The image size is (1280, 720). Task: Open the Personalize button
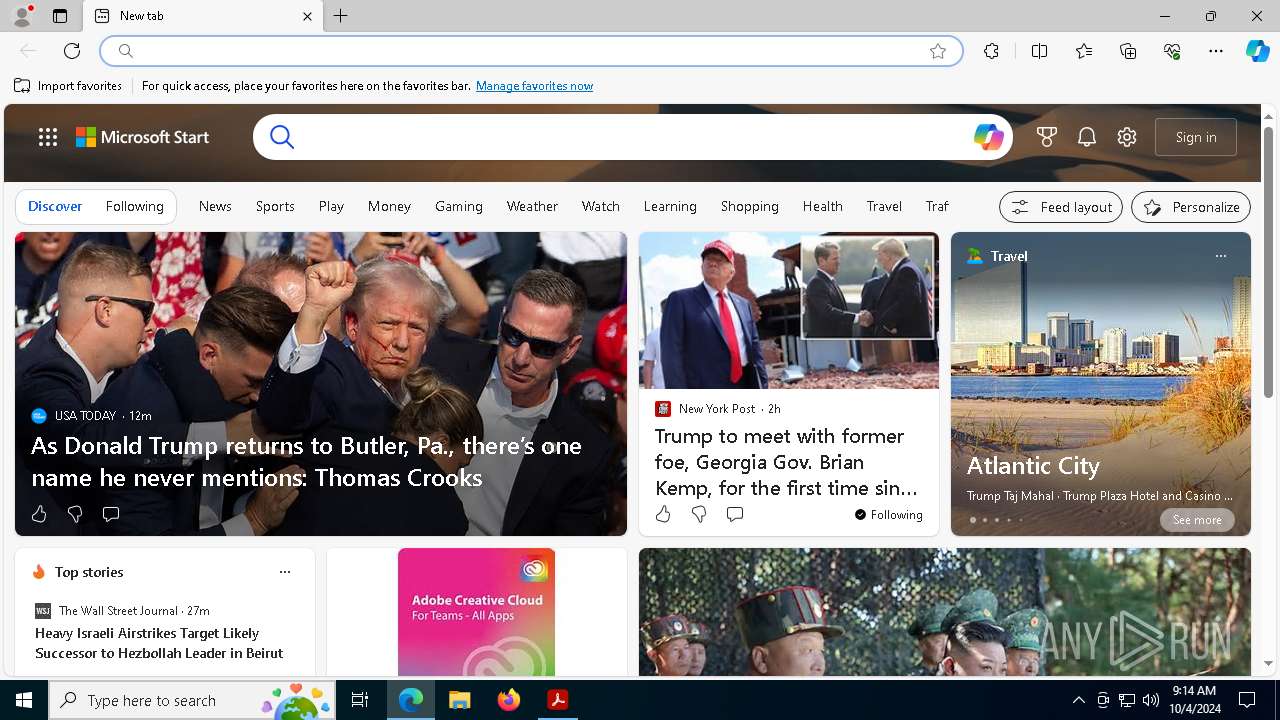pos(1191,207)
